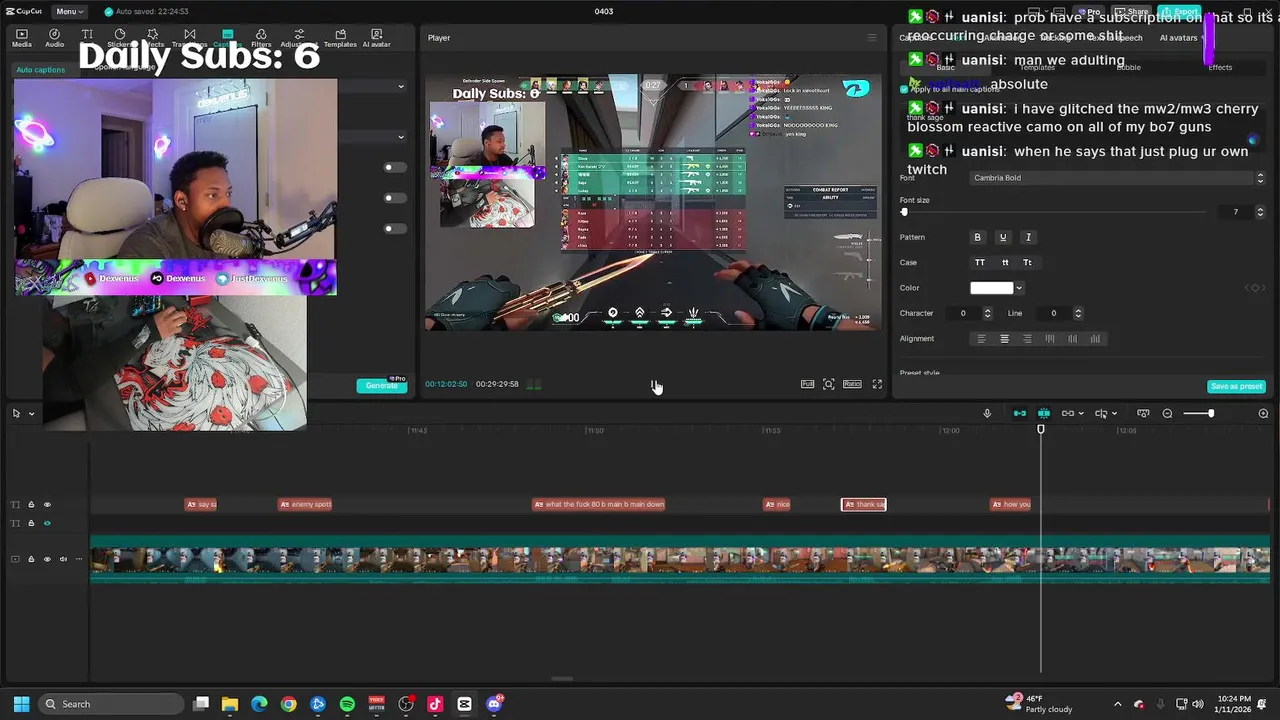The width and height of the screenshot is (1280, 720).
Task: Open Spotify from the taskbar
Action: coord(347,704)
